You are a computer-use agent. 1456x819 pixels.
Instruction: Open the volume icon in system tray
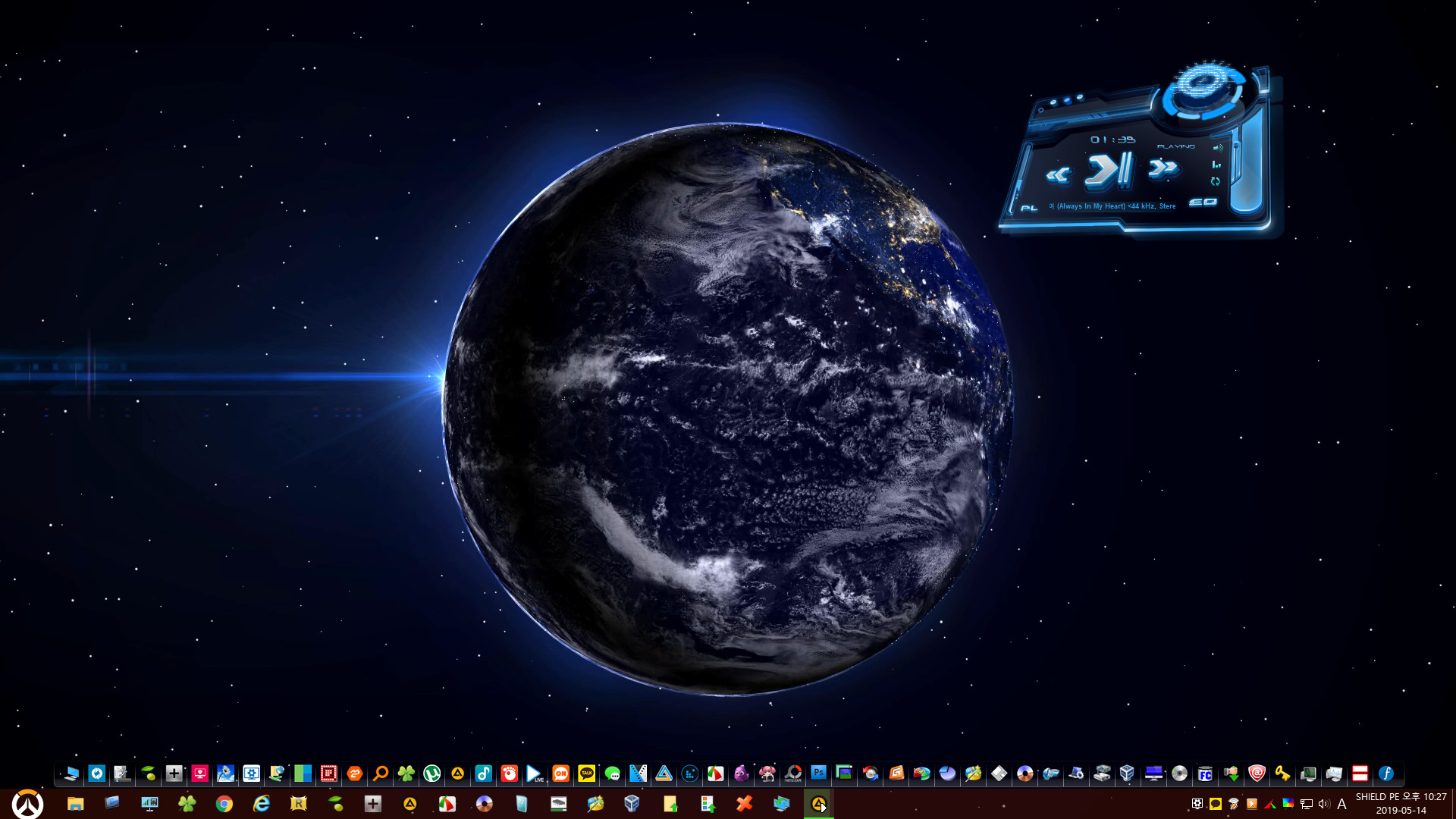pos(1324,804)
